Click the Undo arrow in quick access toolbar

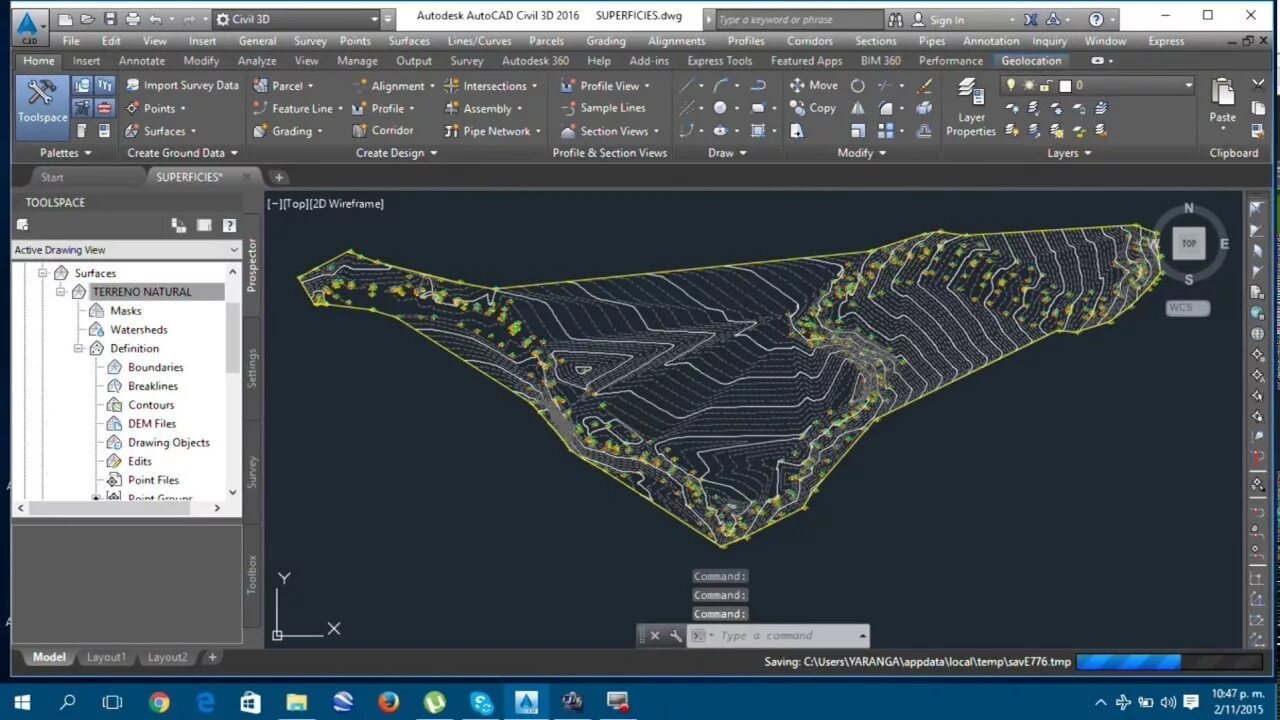click(155, 19)
